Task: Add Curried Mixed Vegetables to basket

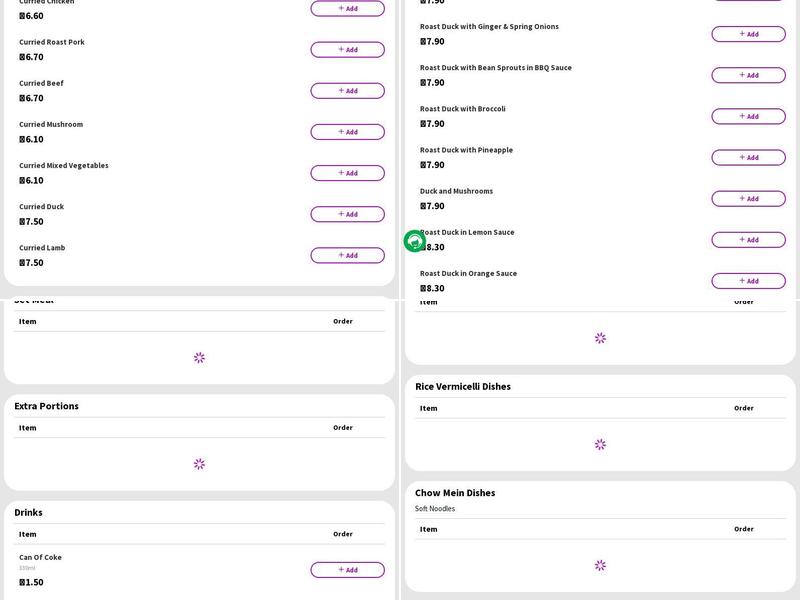Action: coord(347,173)
